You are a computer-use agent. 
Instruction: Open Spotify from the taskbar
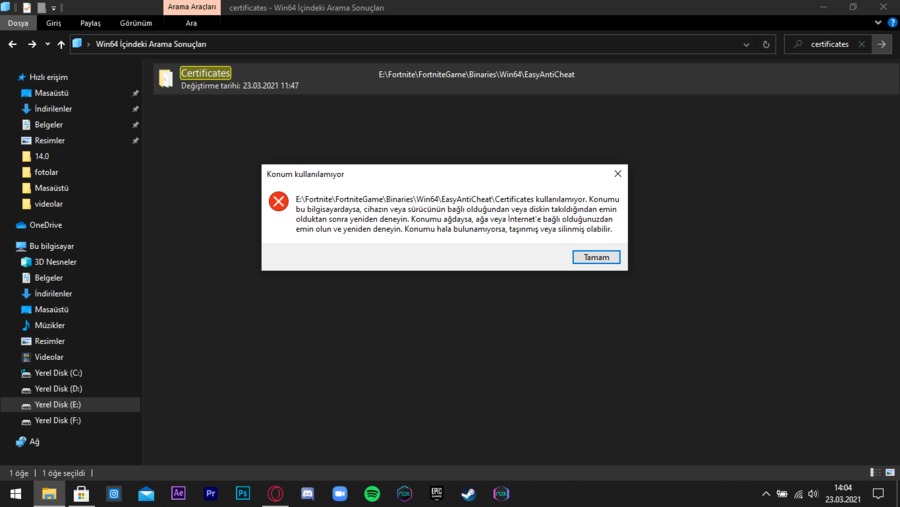372,493
